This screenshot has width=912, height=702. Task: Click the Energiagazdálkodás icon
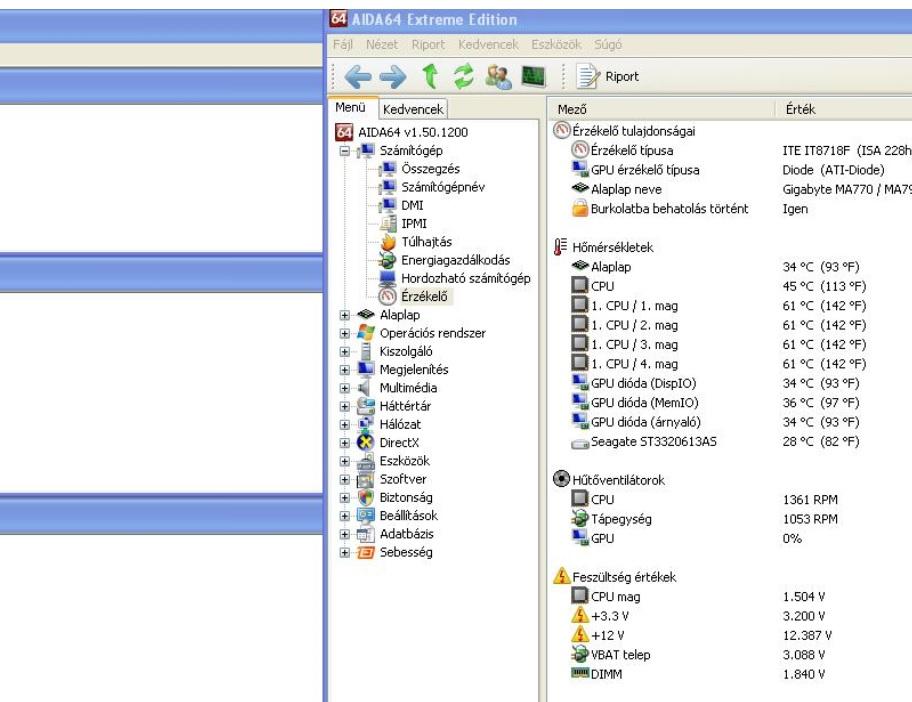(387, 260)
